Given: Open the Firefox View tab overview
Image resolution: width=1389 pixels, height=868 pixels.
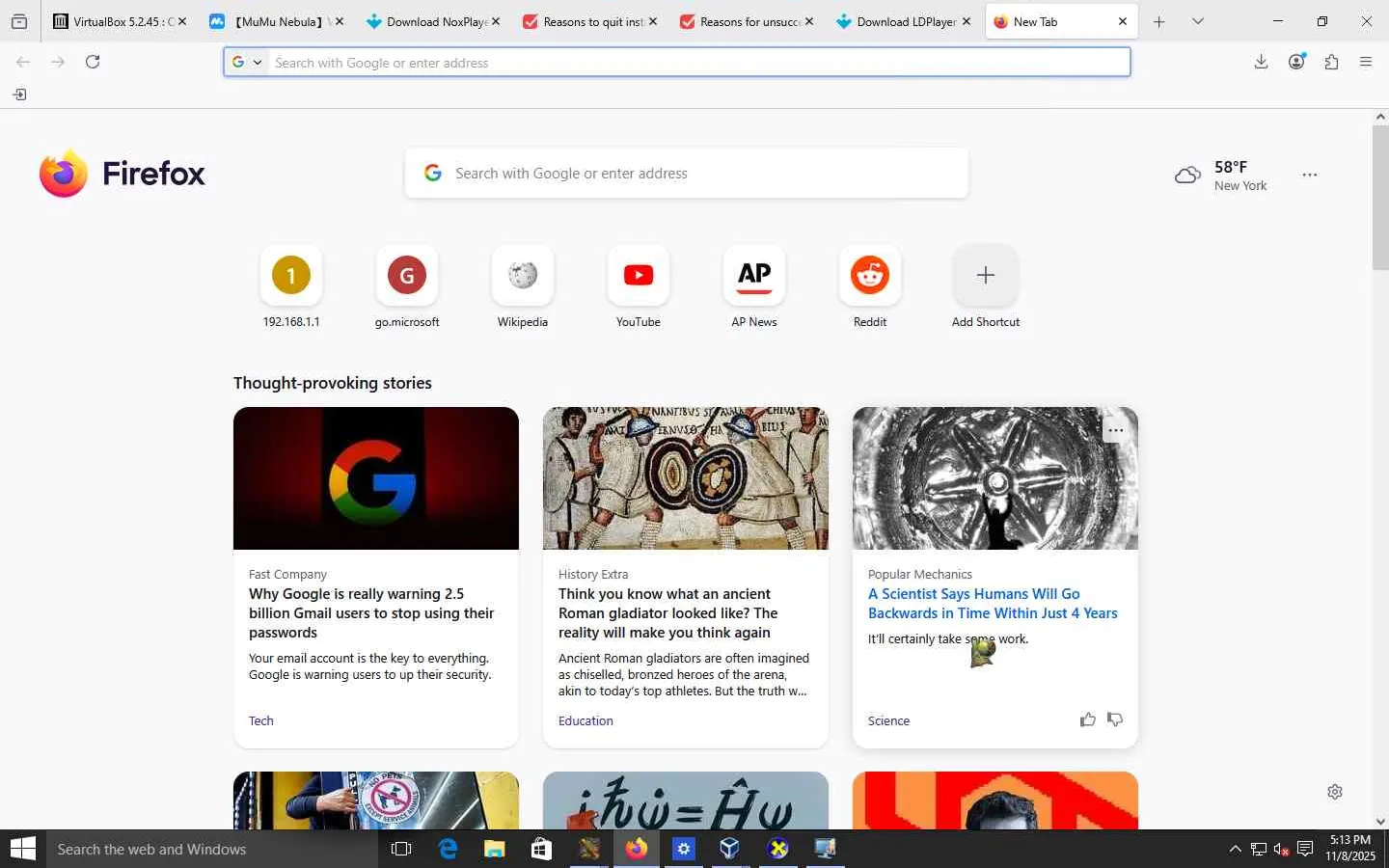Looking at the screenshot, I should click(19, 21).
